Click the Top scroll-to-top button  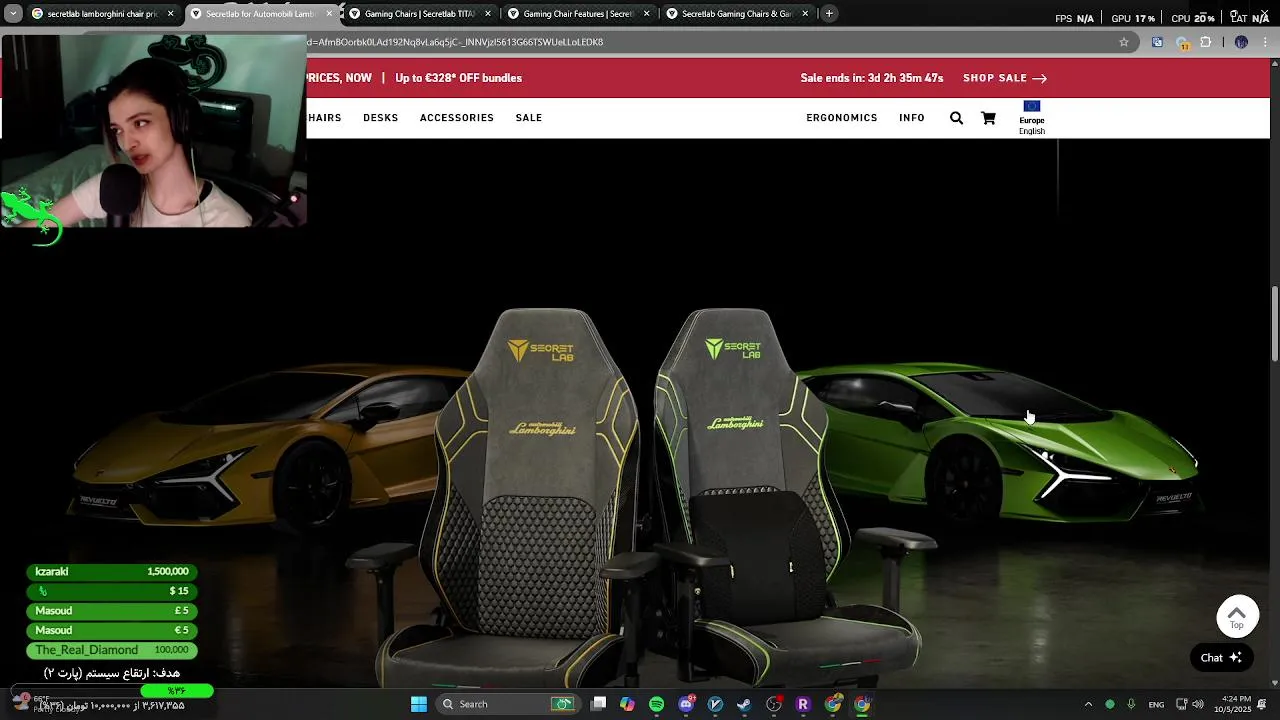pyautogui.click(x=1237, y=617)
